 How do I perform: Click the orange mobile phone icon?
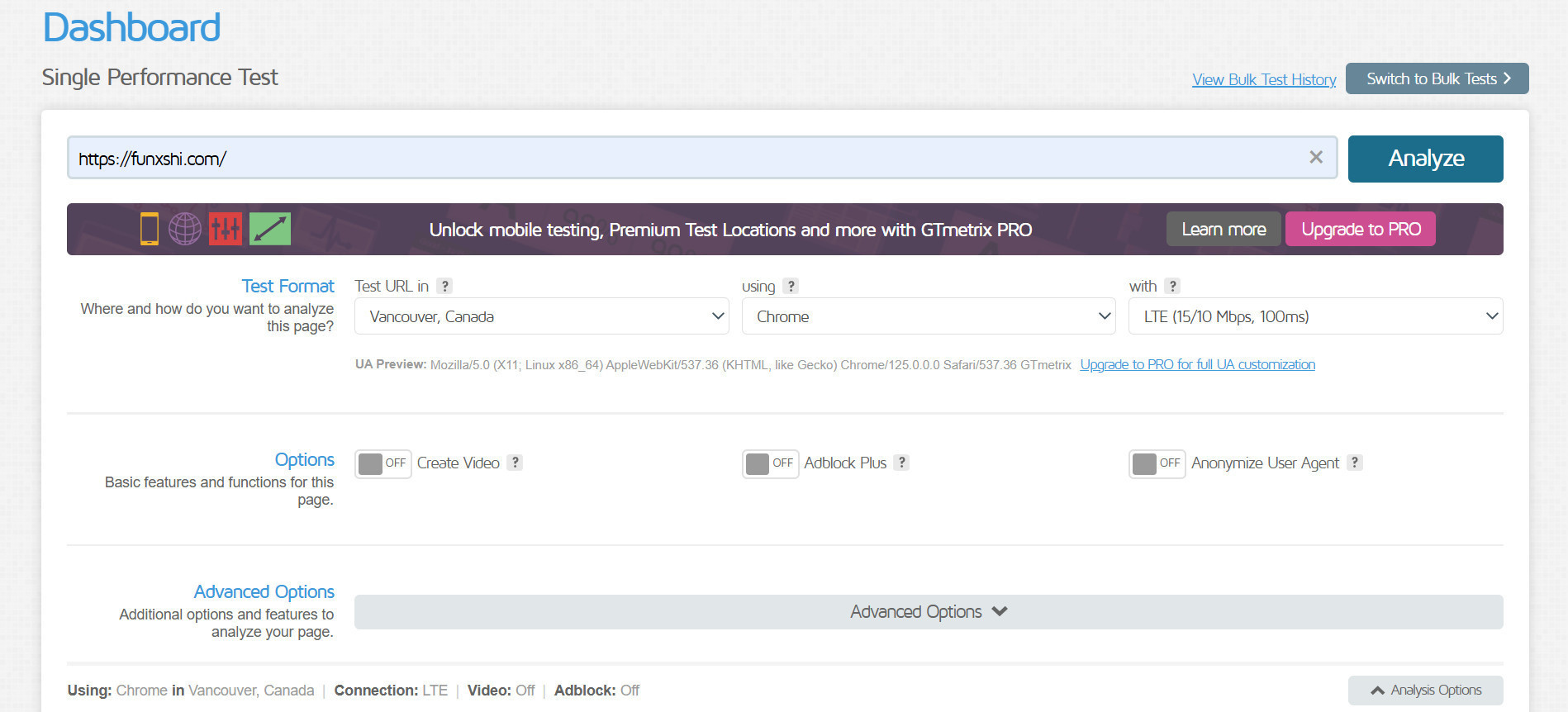149,229
